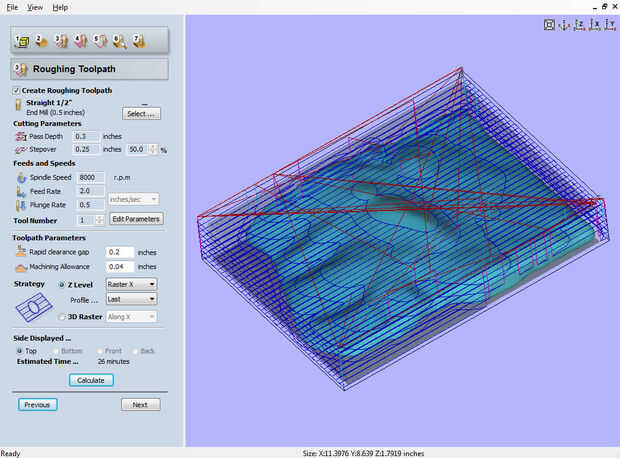The height and width of the screenshot is (458, 620).
Task: Open step 6 preview machining icon
Action: coord(119,41)
